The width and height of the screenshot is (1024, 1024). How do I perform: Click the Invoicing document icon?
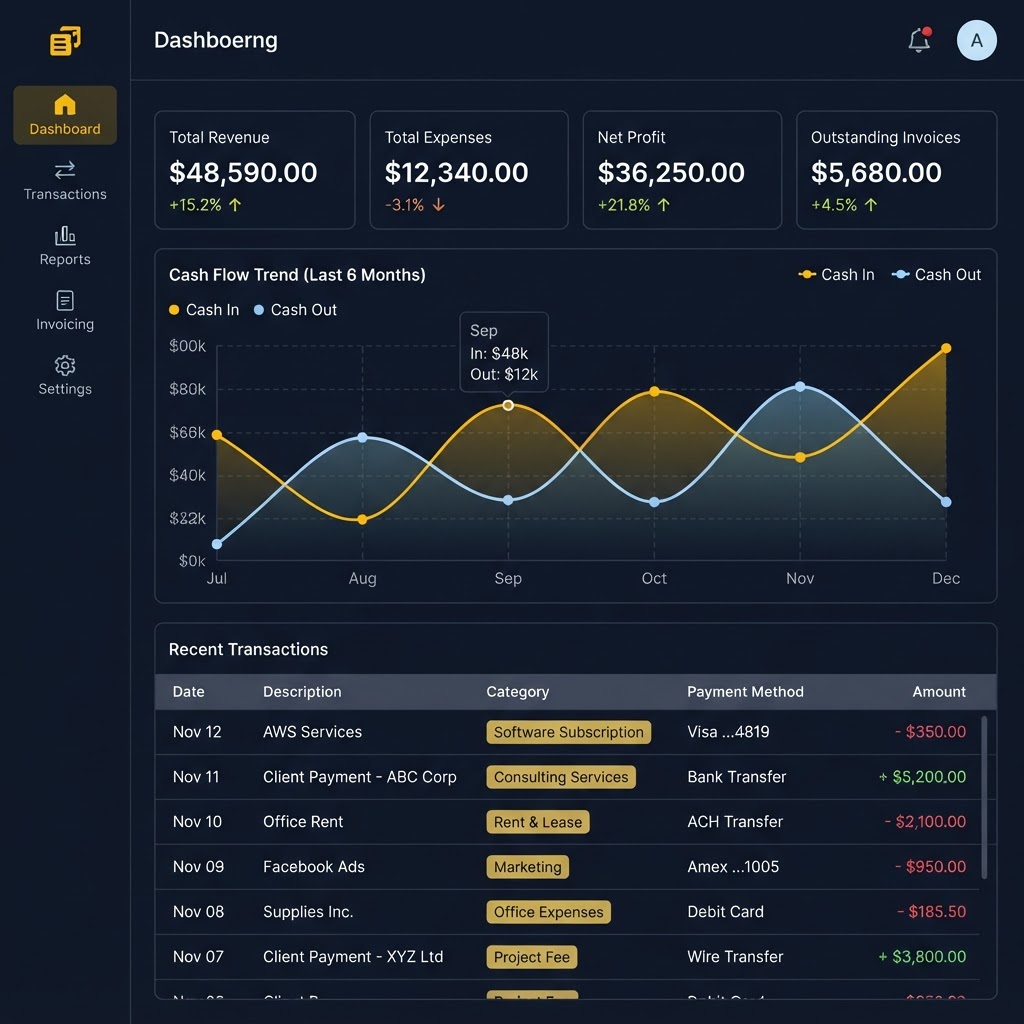click(x=65, y=300)
